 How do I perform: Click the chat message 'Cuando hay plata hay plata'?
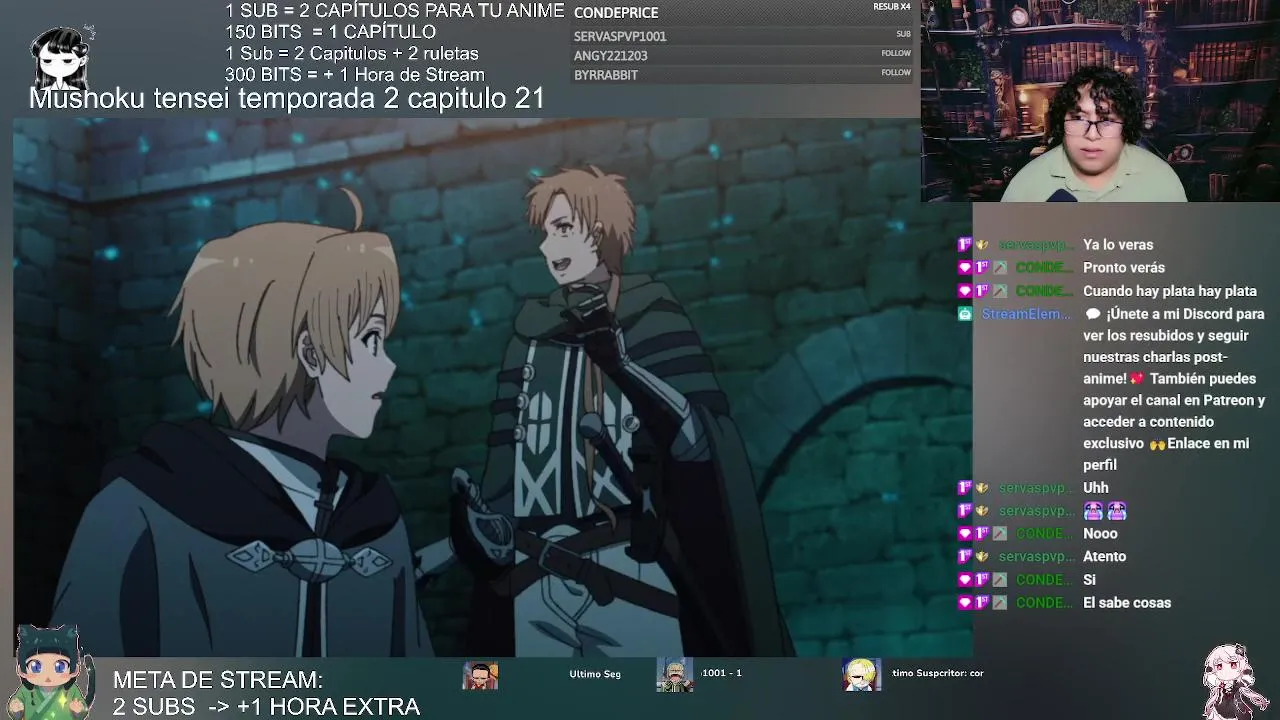tap(1170, 291)
